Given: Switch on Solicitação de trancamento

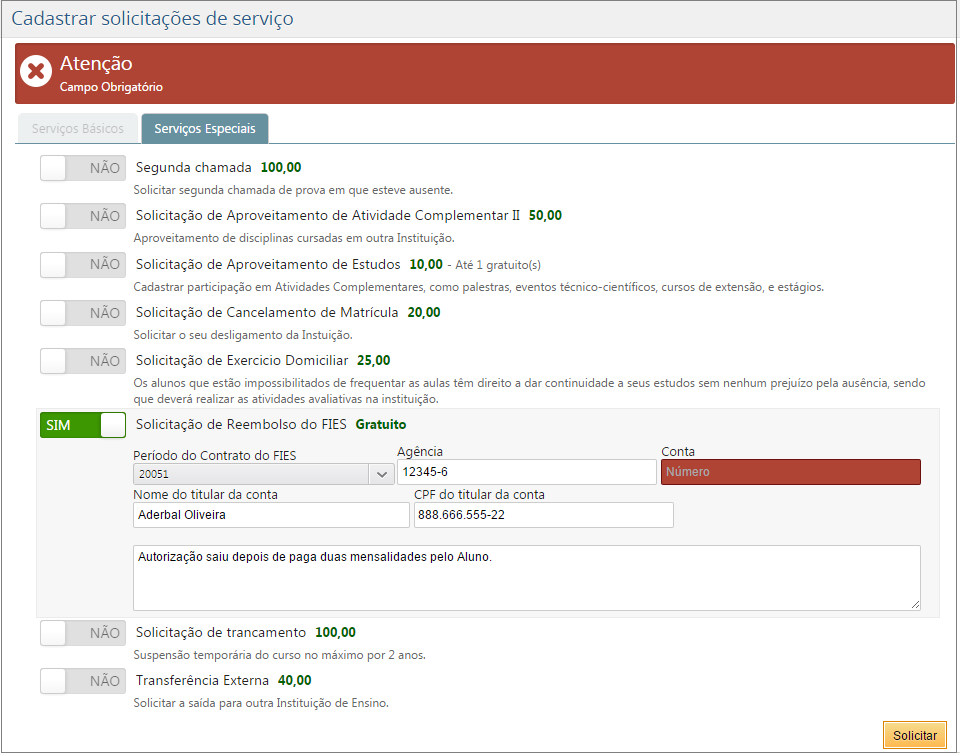Looking at the screenshot, I should coord(83,633).
